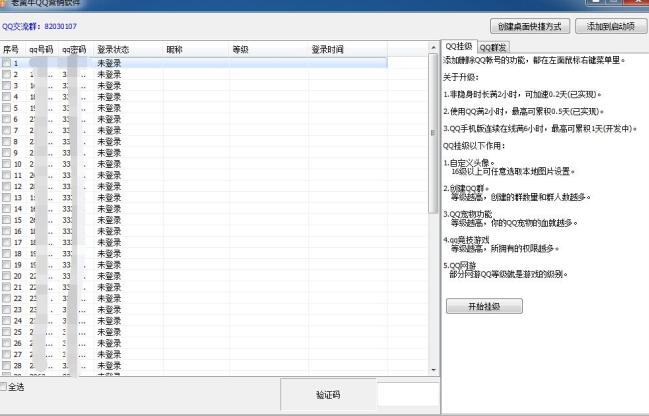
Task: Click the 2.创建QQ群 line
Action: tap(466, 188)
